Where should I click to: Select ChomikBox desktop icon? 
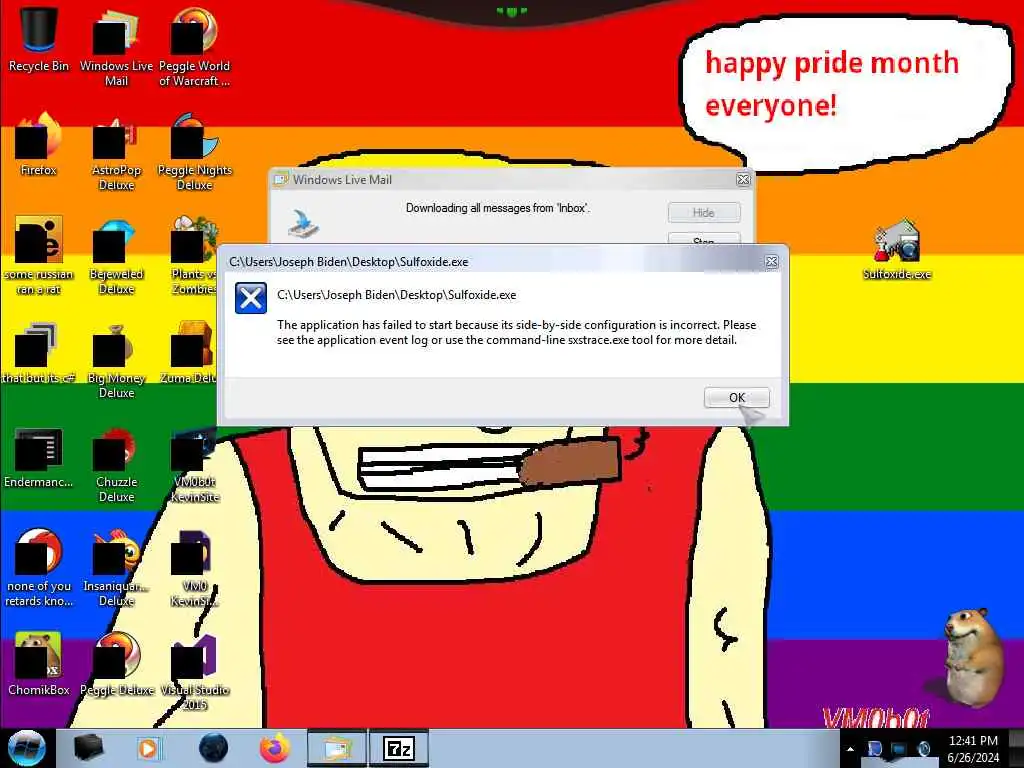click(39, 664)
